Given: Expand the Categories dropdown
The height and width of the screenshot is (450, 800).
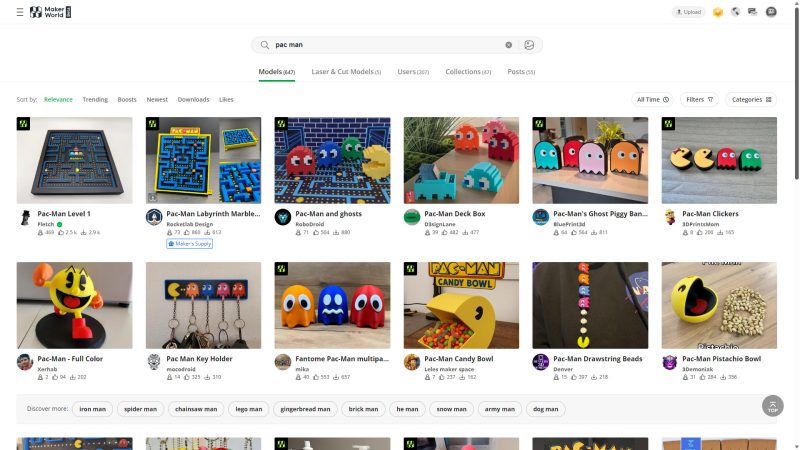Looking at the screenshot, I should coord(752,100).
